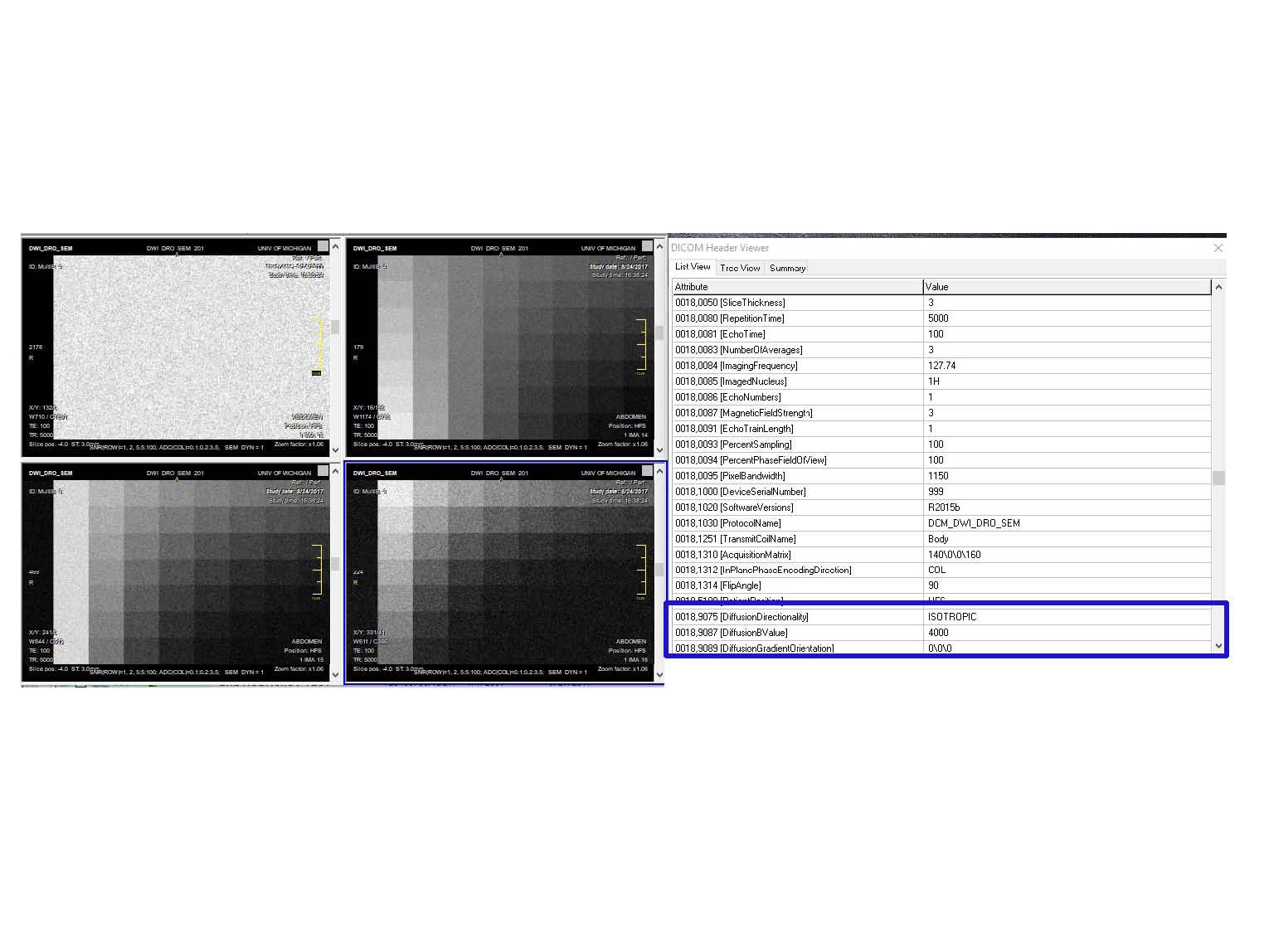Select the DiffusionBValue attribute row
This screenshot has width=1269, height=952.
click(797, 633)
